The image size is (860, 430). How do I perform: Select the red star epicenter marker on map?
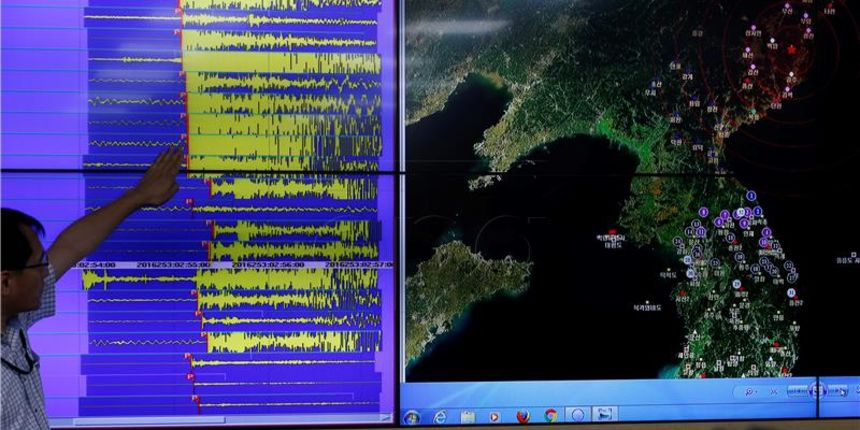tap(791, 49)
